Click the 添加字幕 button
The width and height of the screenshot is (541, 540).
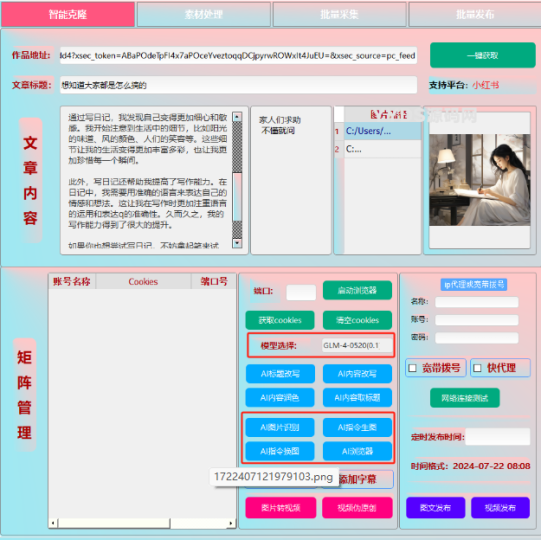(x=358, y=479)
